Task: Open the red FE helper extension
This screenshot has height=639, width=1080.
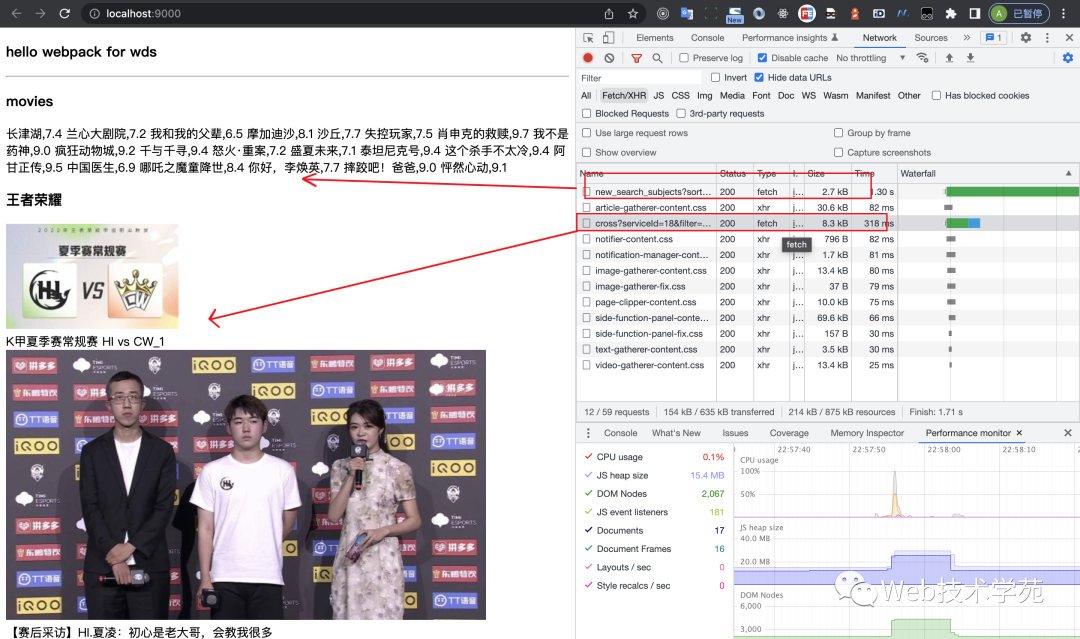Action: [x=807, y=13]
